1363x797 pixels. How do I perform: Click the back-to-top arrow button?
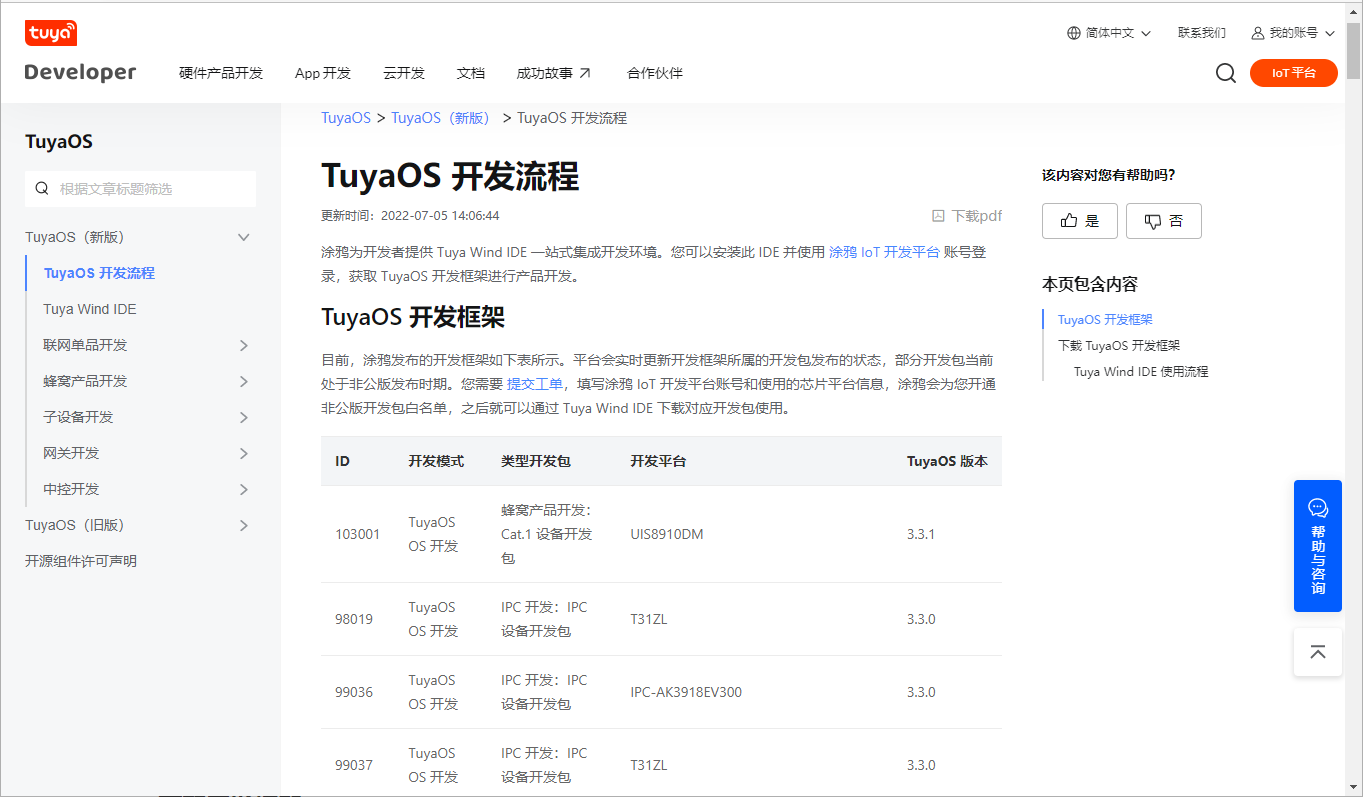1317,651
